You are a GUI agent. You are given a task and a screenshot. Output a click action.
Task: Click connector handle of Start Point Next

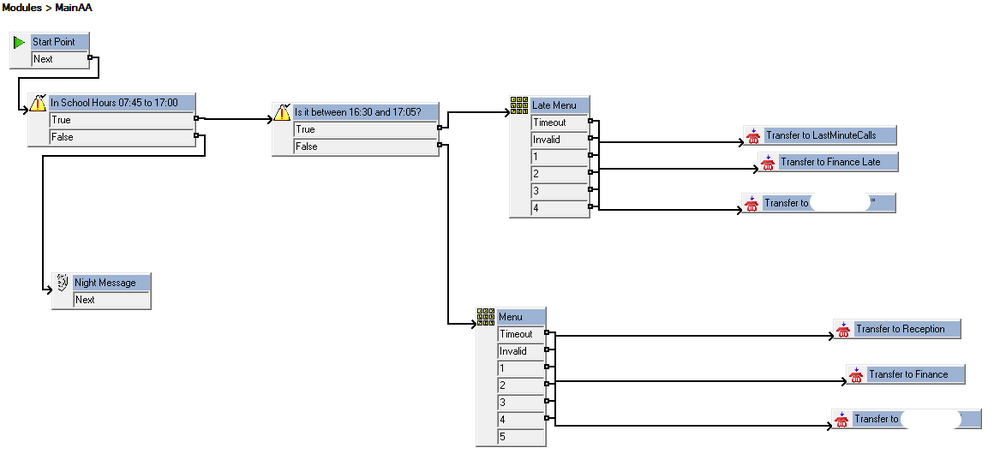click(x=90, y=58)
